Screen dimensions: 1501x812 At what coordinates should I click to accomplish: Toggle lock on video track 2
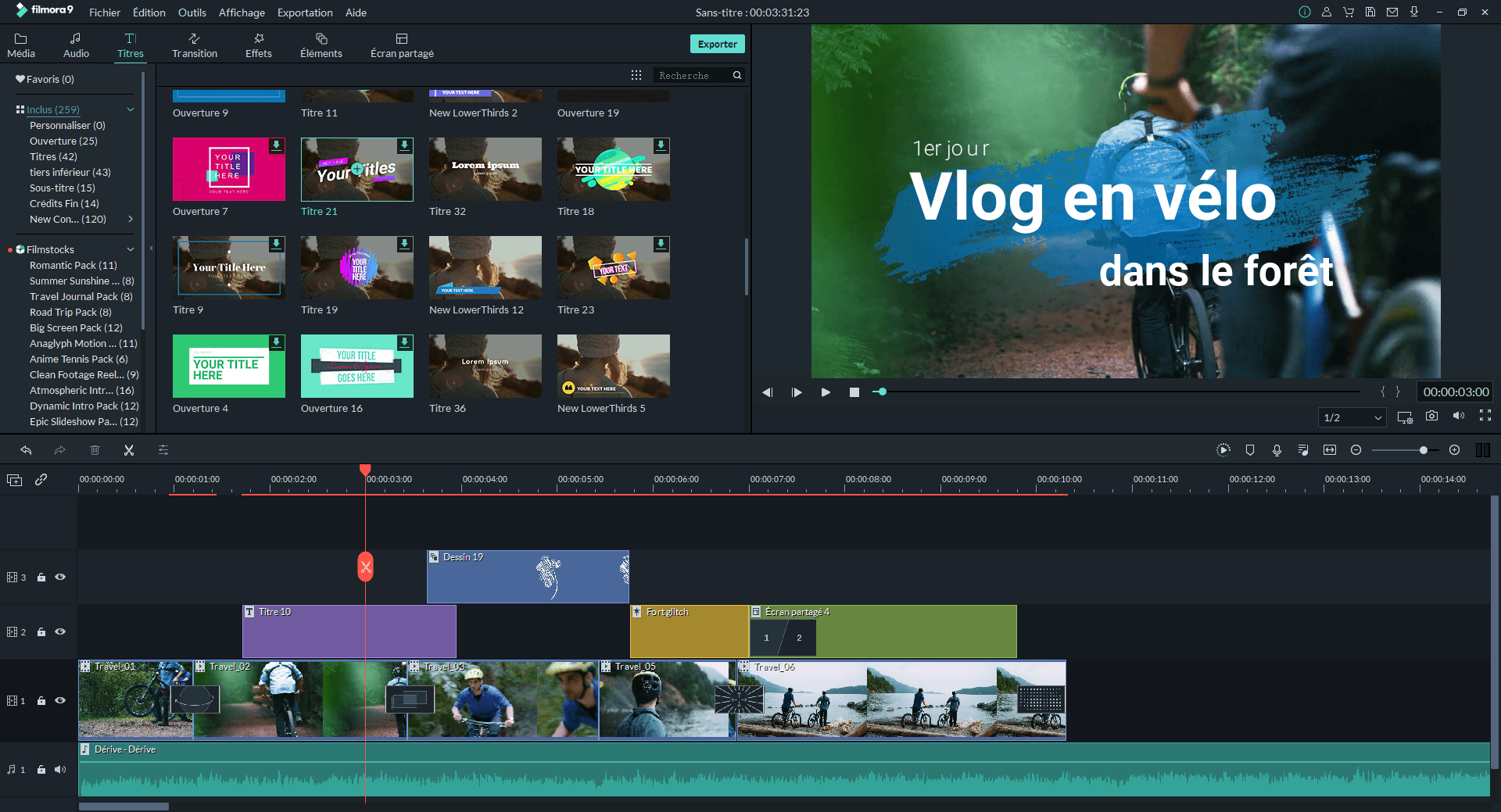coord(41,631)
